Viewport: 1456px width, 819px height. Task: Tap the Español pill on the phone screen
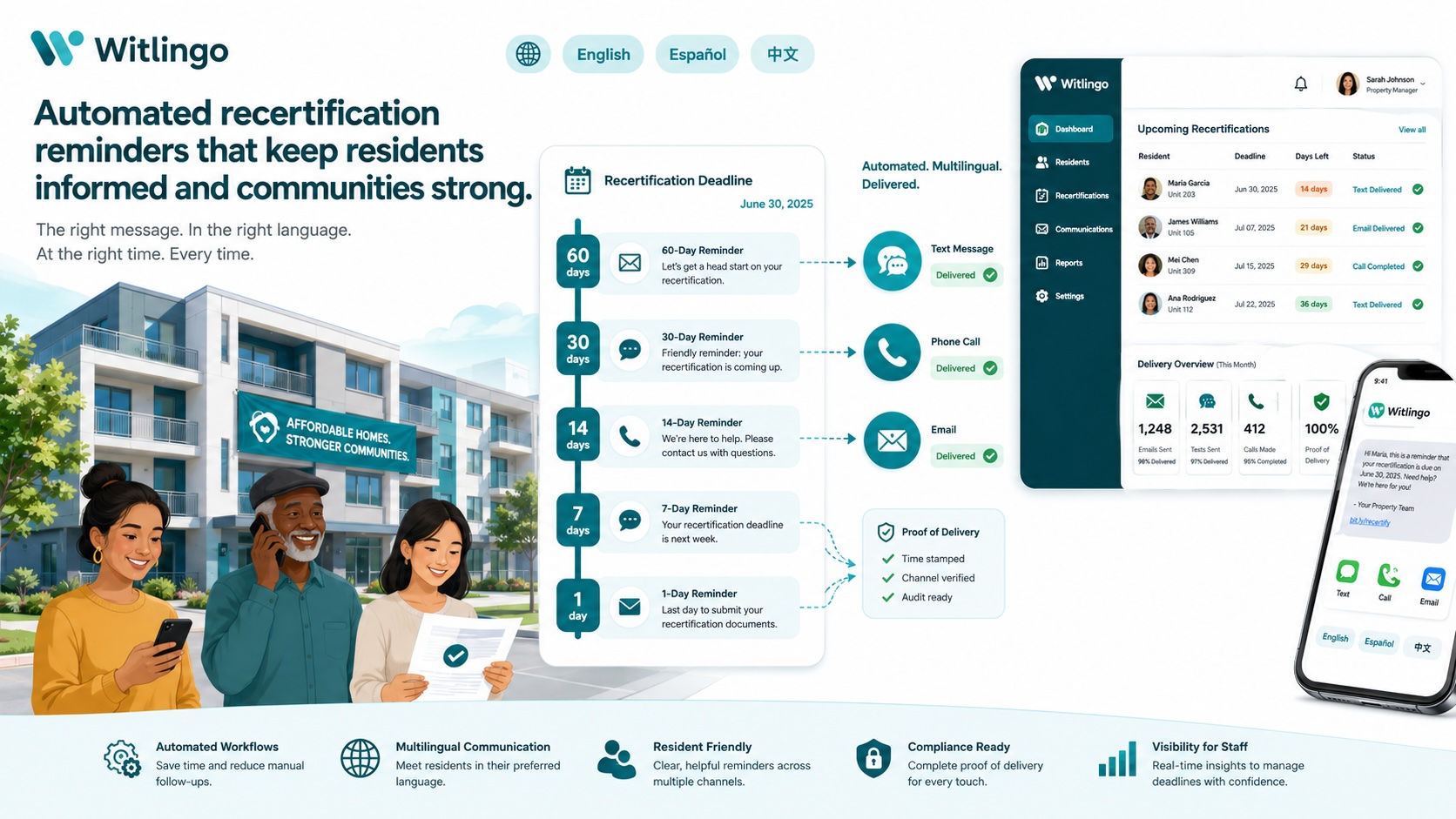1378,642
